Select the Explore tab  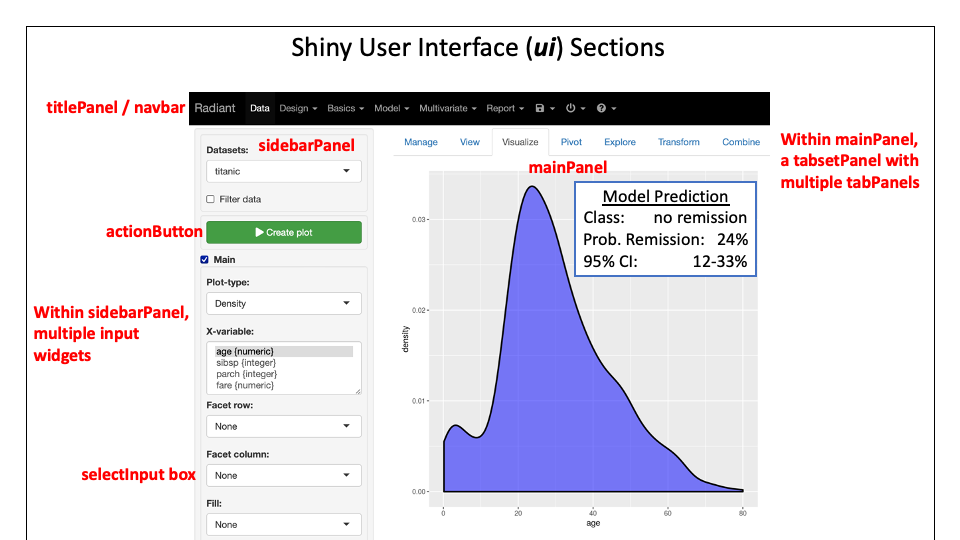[x=620, y=142]
